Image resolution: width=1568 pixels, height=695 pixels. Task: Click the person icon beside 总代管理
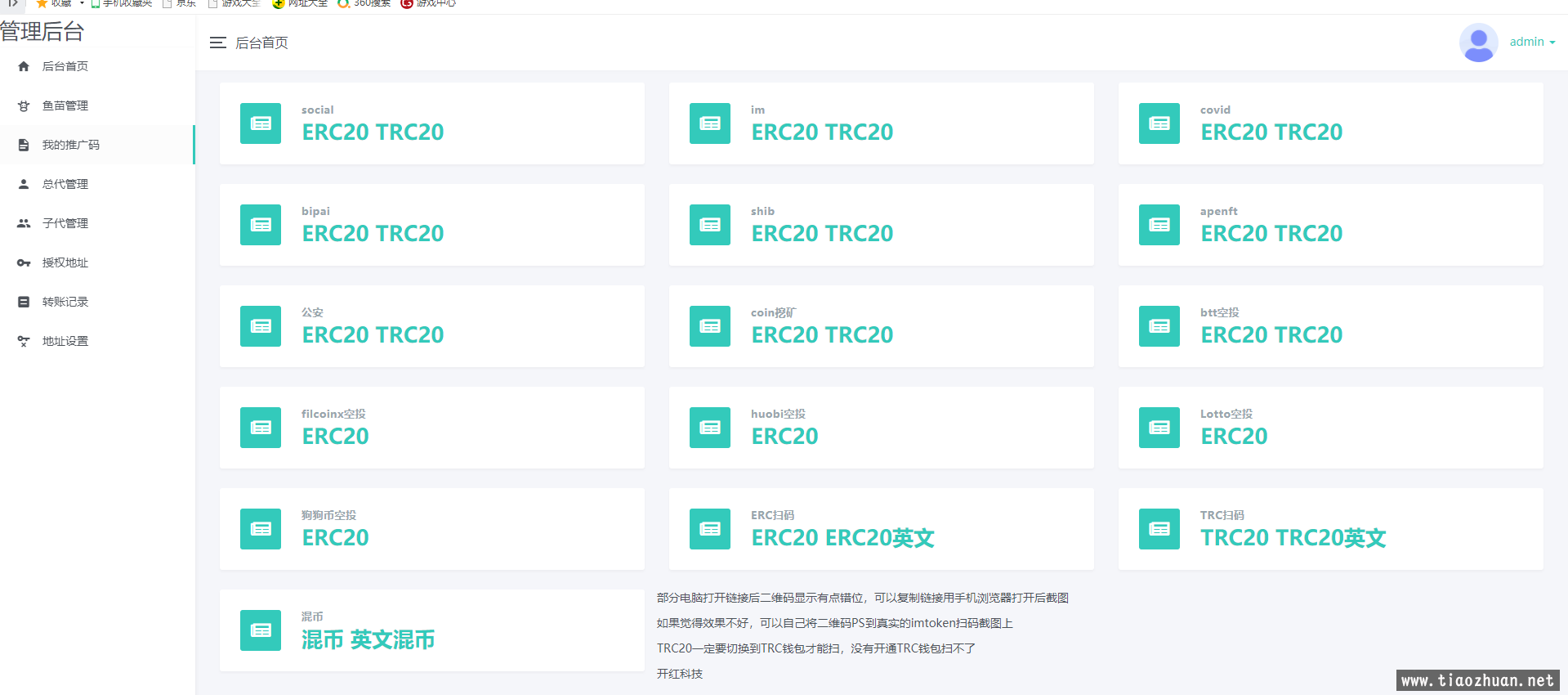[x=24, y=184]
